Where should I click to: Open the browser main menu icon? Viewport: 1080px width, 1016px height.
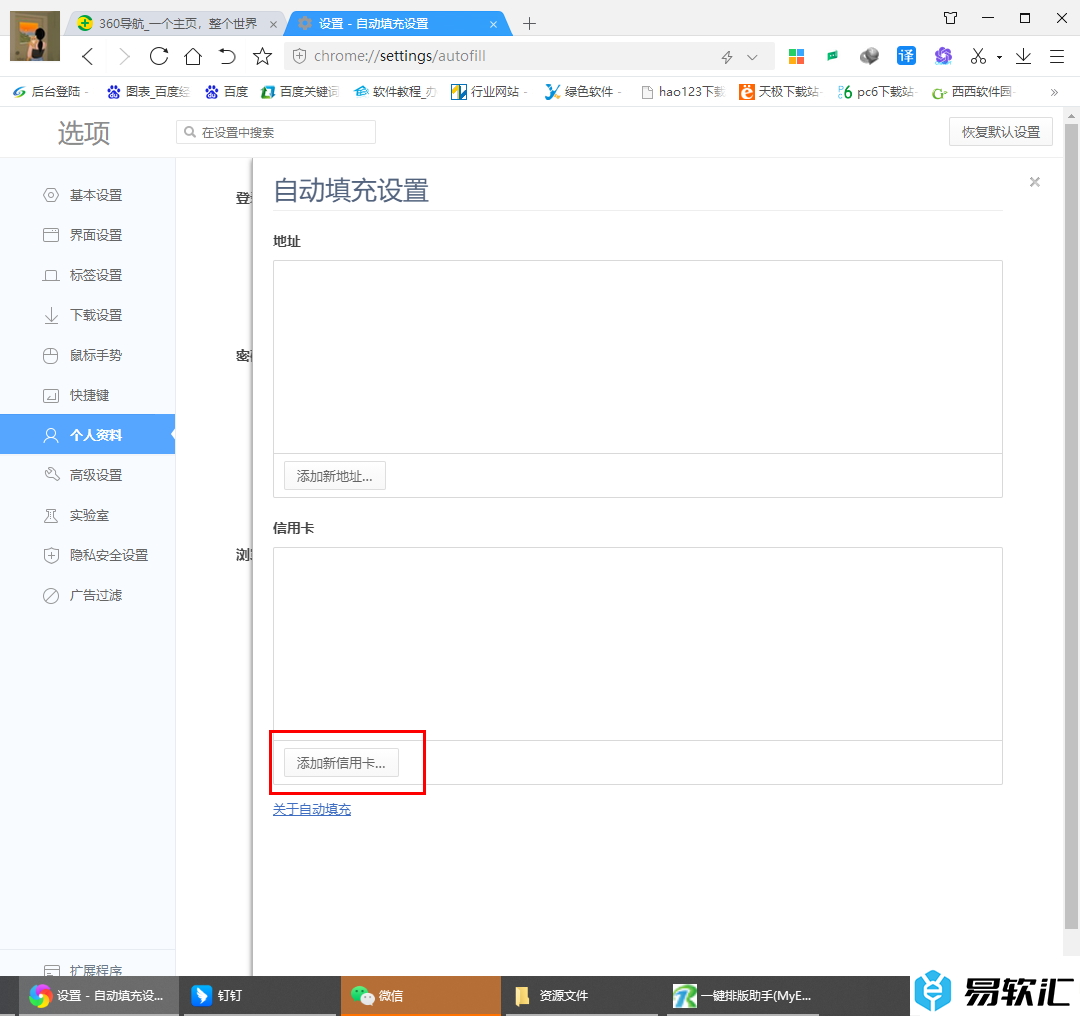[1057, 56]
